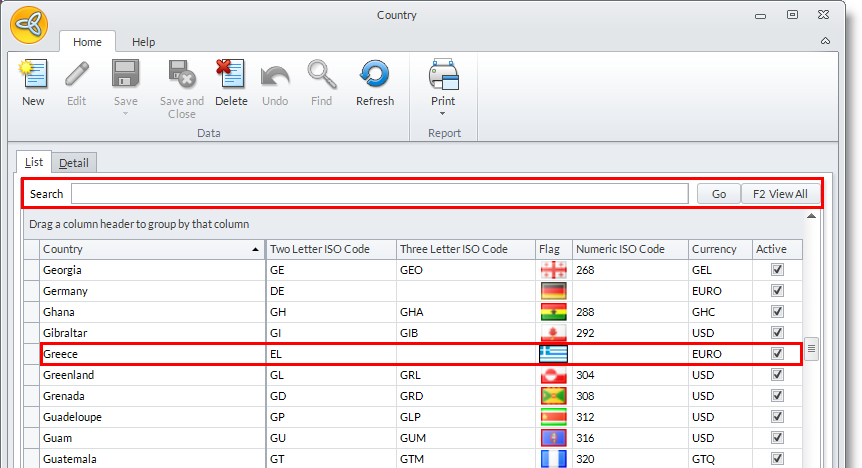862x468 pixels.
Task: Collapse the ribbon using chevron
Action: (x=825, y=41)
